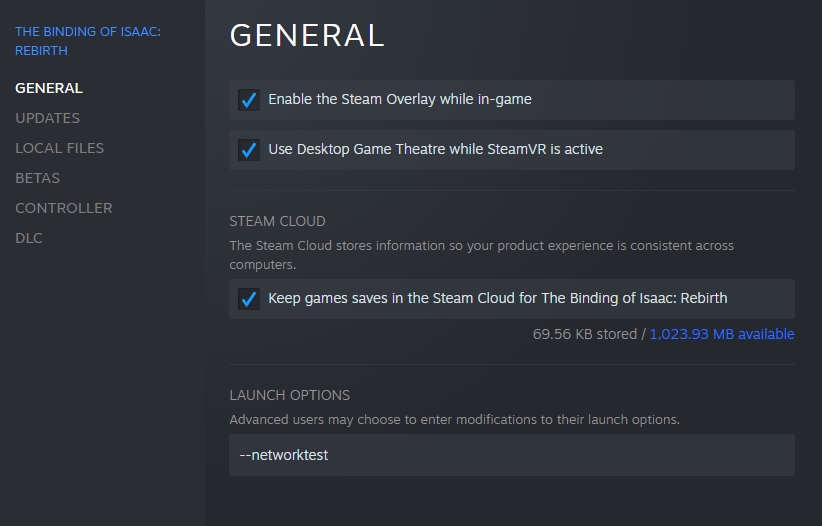Click the large GENERAL page heading
This screenshot has height=526, width=822.
(x=307, y=35)
